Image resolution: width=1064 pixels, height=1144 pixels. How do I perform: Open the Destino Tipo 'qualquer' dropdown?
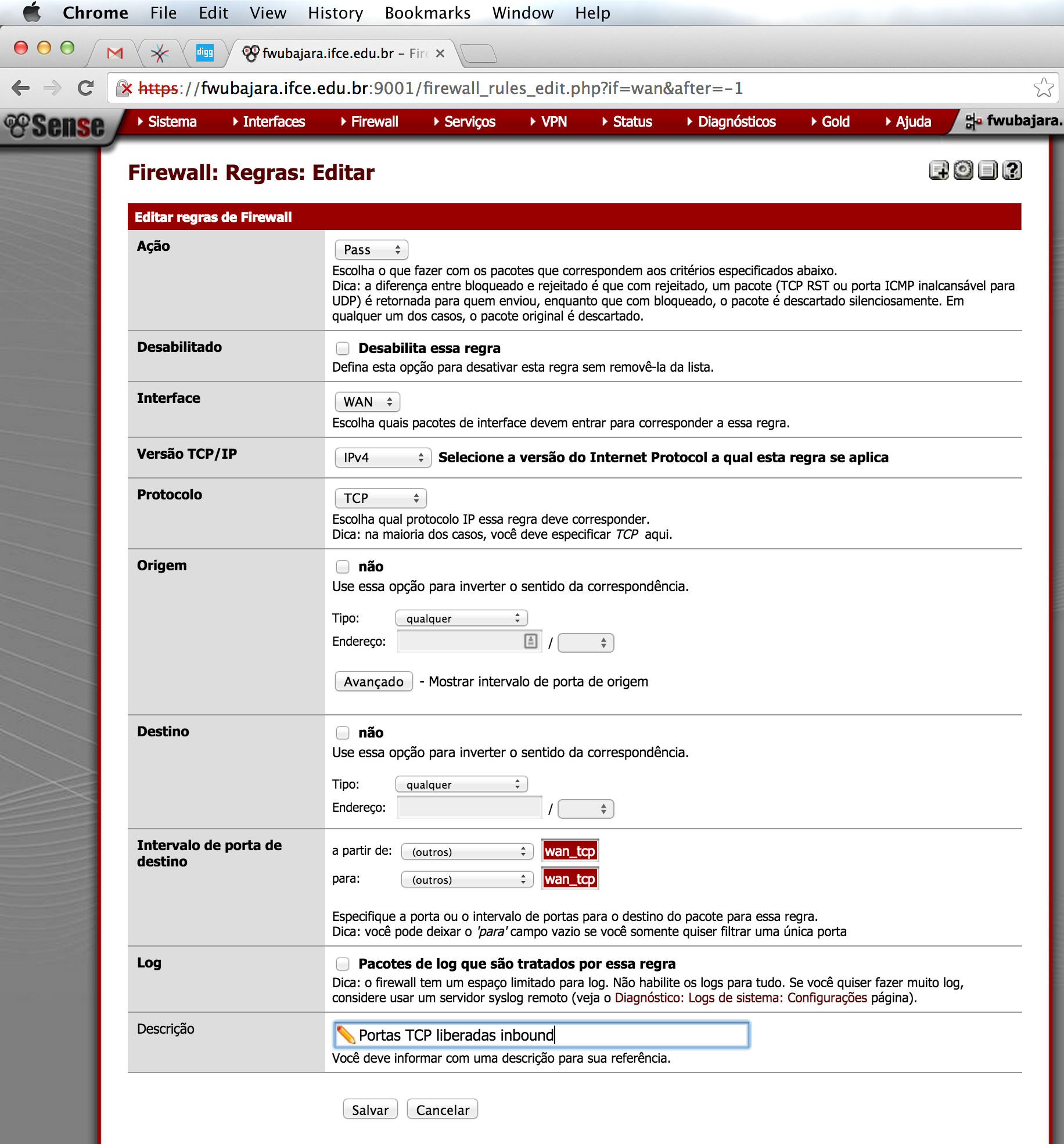pyautogui.click(x=462, y=785)
